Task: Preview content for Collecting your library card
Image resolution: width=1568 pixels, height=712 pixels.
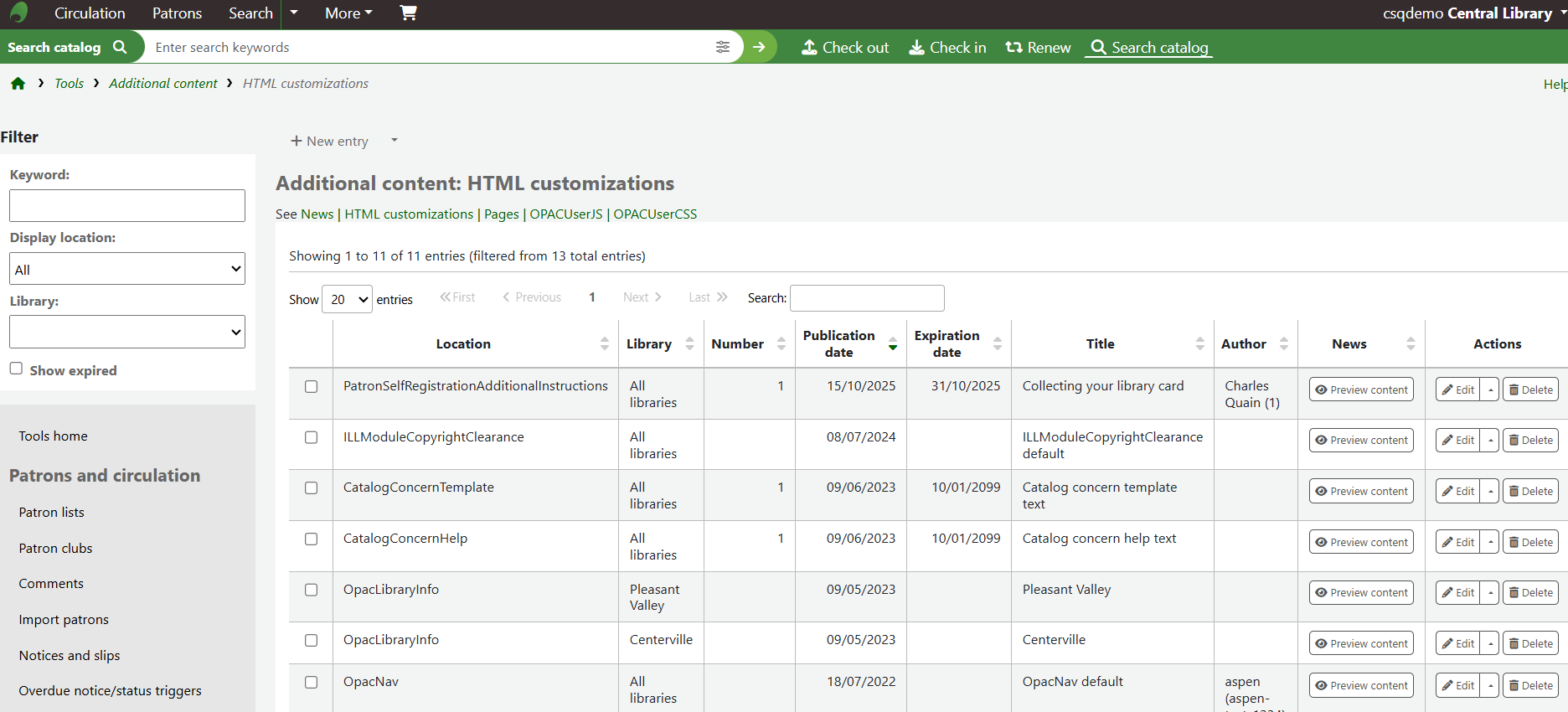Action: point(1360,390)
